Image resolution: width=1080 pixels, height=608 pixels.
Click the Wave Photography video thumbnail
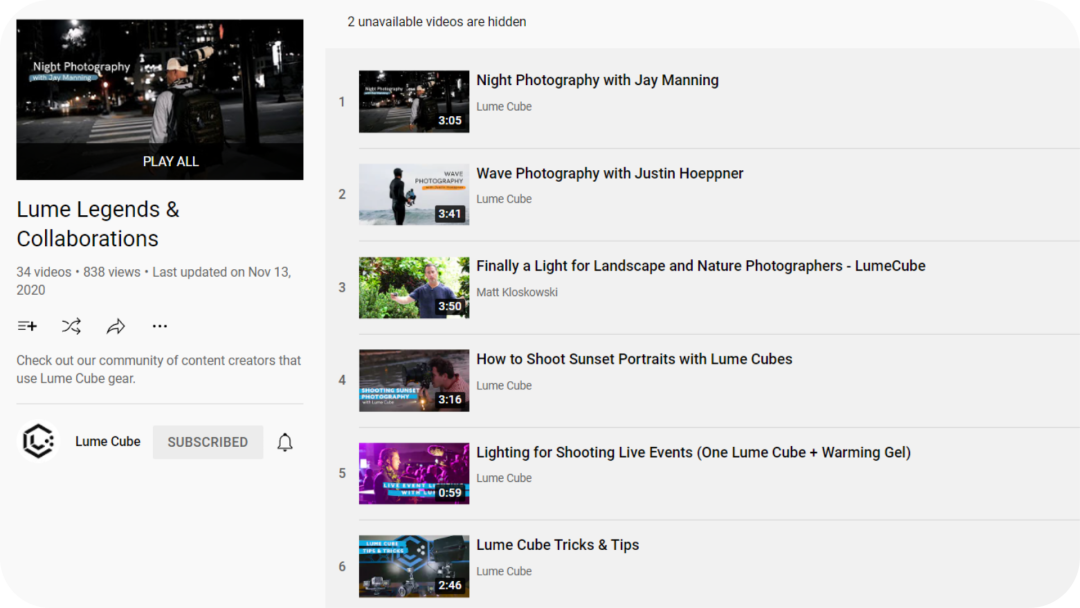414,194
